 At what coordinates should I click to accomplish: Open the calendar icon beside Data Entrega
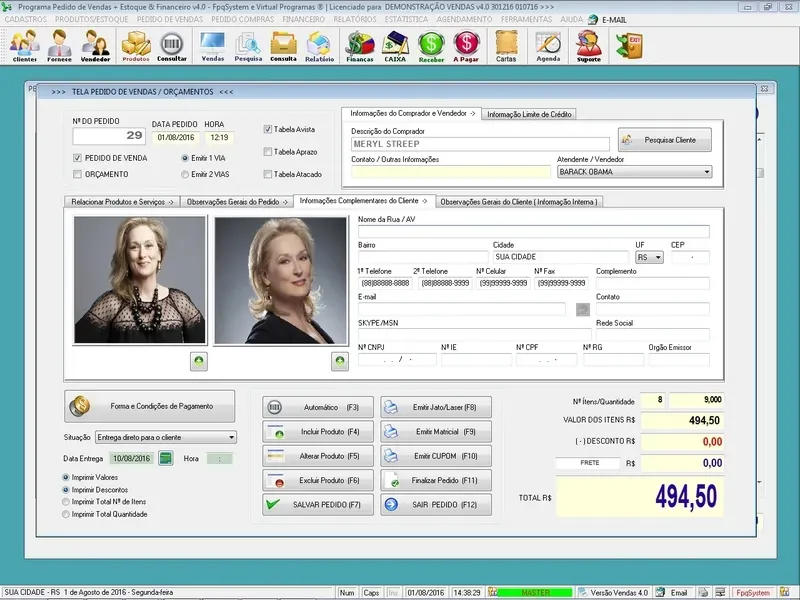166,459
